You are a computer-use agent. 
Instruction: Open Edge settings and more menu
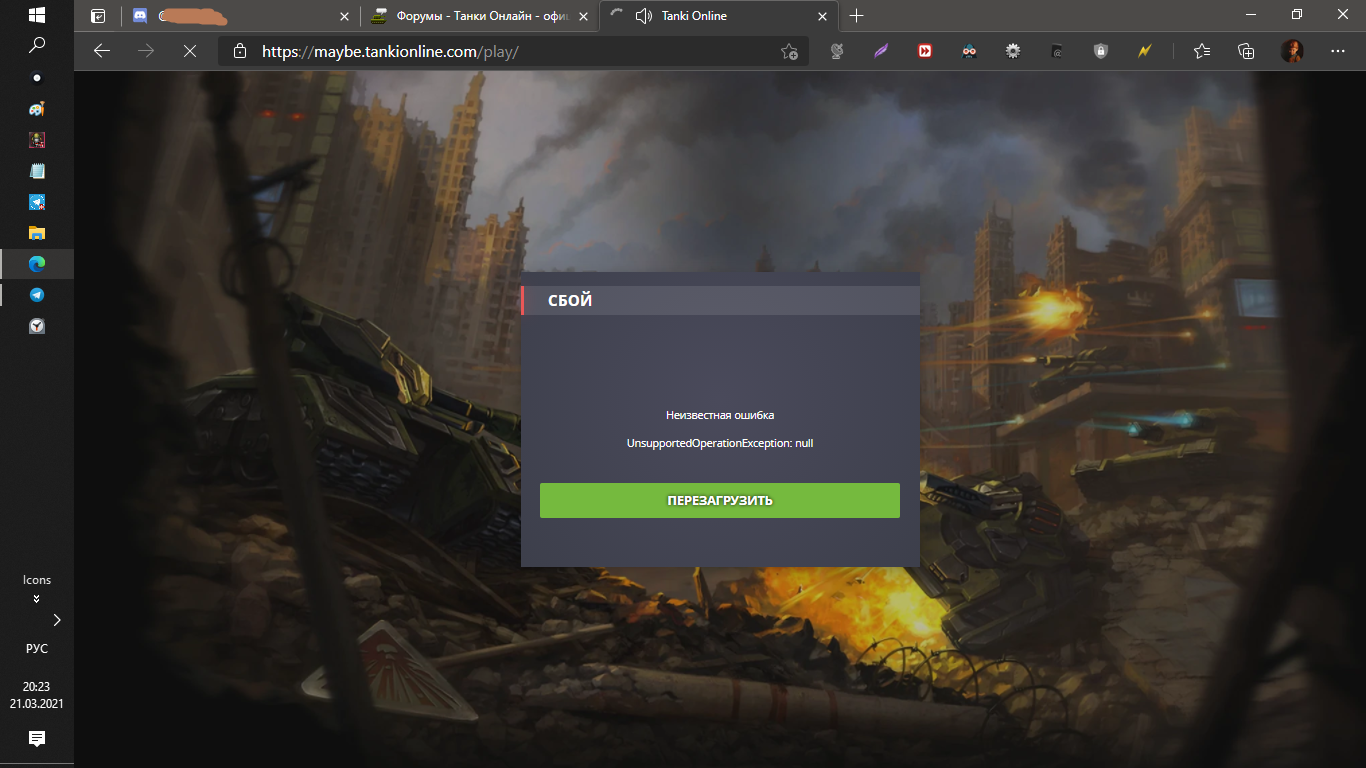pos(1338,51)
